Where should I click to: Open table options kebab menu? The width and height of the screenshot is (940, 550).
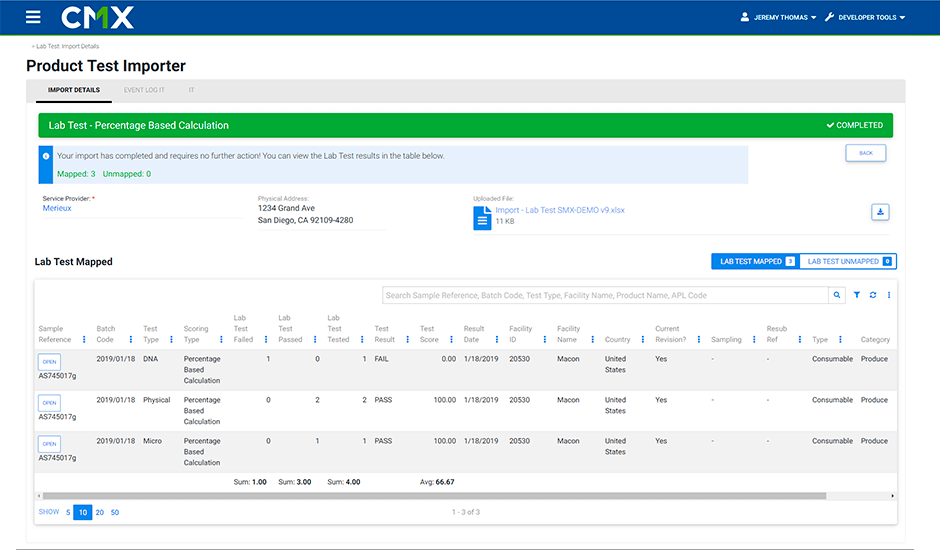889,295
